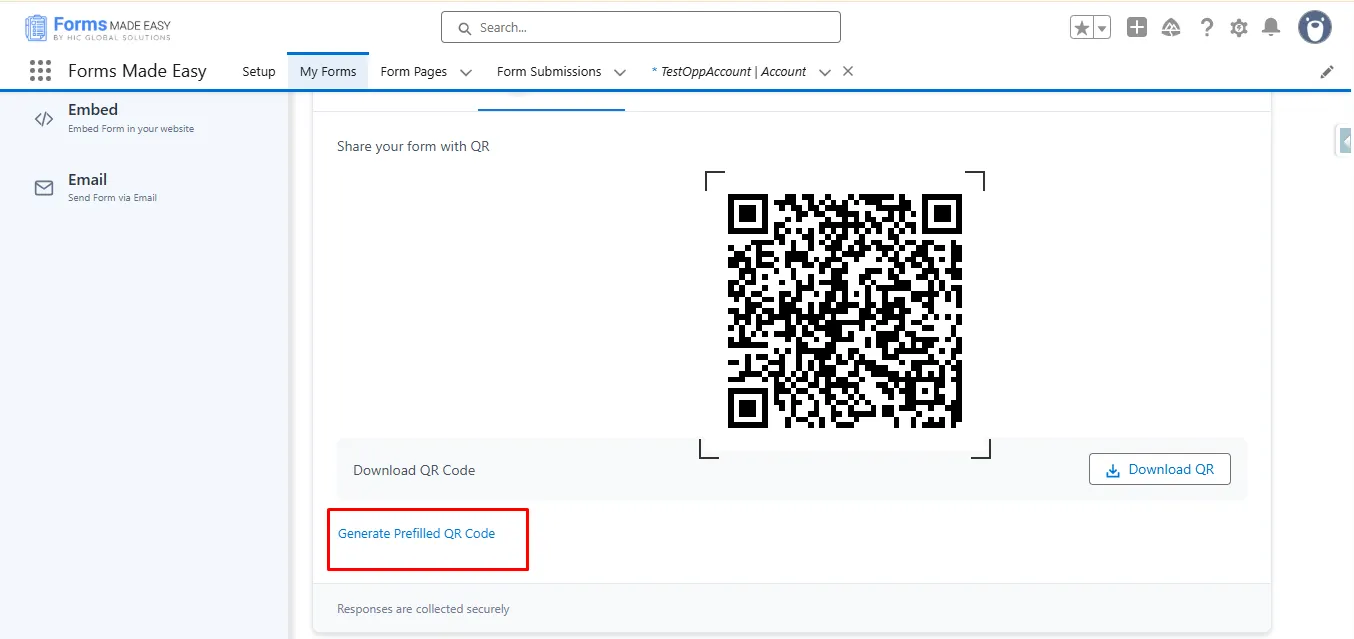Click 'Embed Form in your website' subtitle
The image size is (1354, 639).
click(x=131, y=129)
